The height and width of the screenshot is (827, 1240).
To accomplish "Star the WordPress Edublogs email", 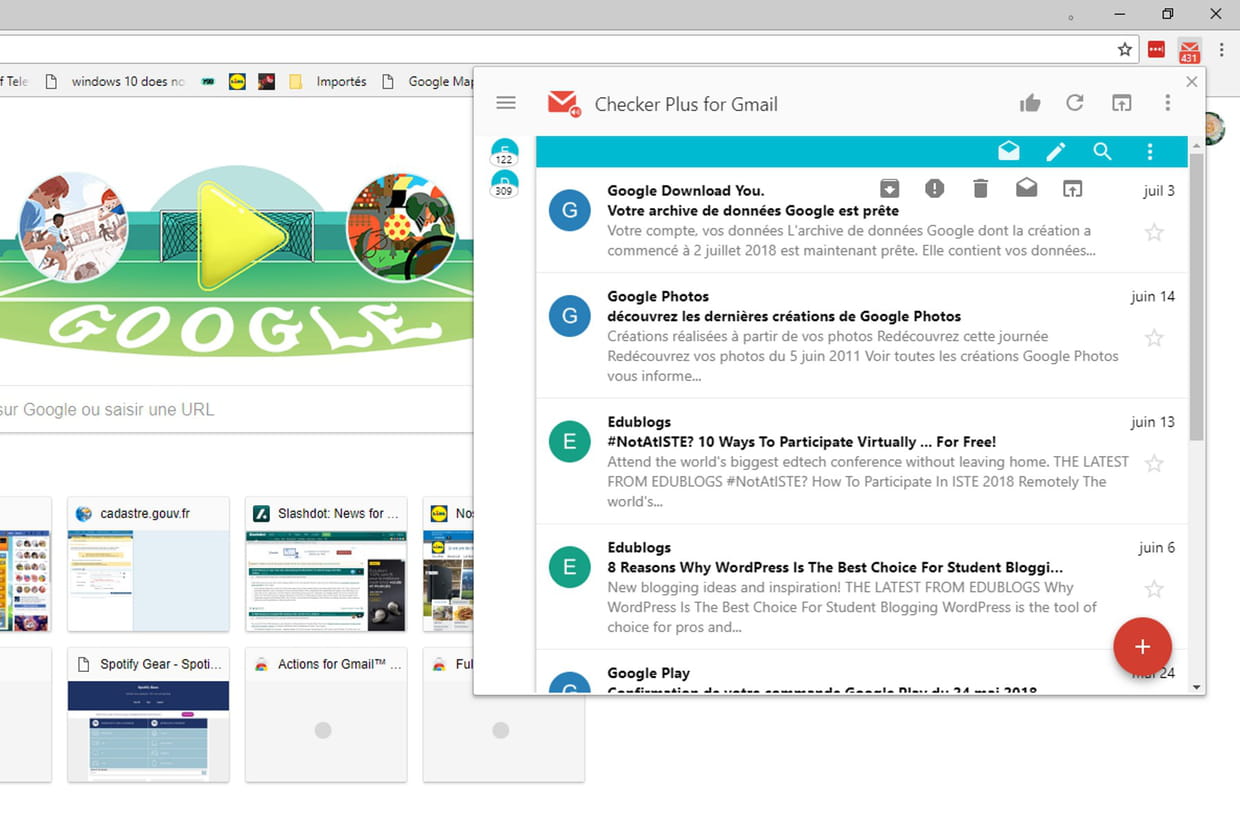I will point(1154,588).
